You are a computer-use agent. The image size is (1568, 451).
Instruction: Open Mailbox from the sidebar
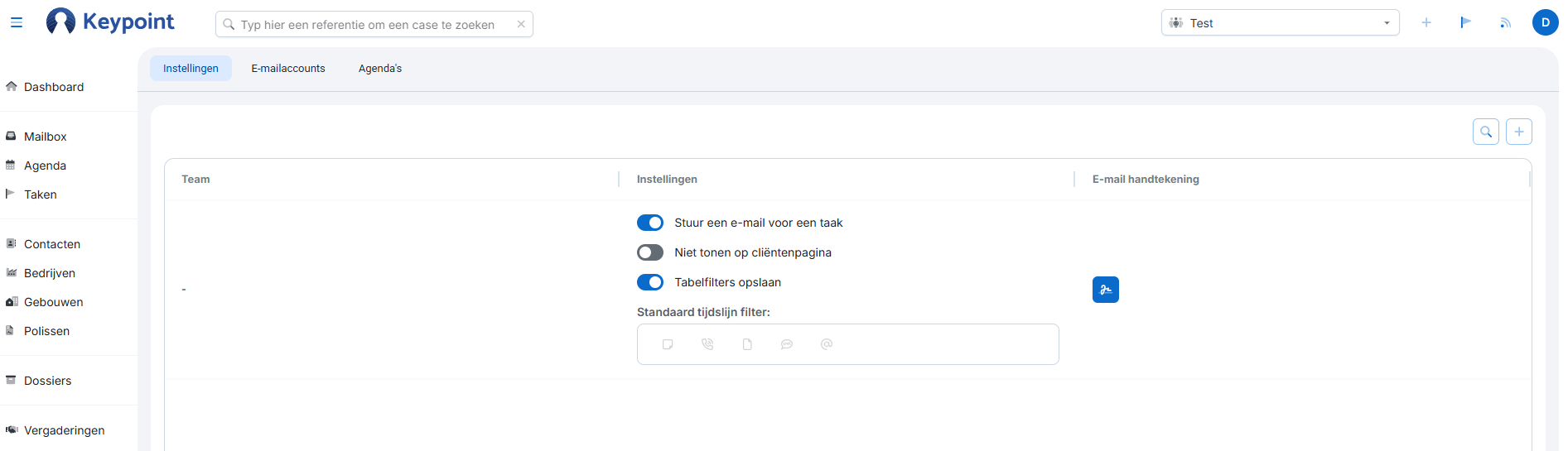(x=46, y=137)
